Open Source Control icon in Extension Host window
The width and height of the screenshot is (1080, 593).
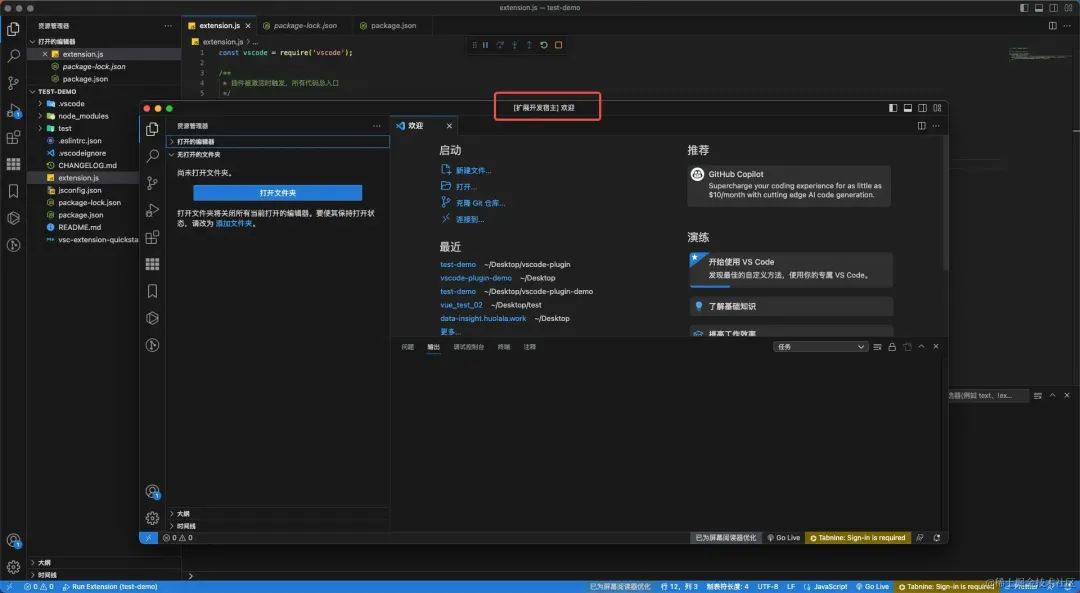pyautogui.click(x=152, y=183)
